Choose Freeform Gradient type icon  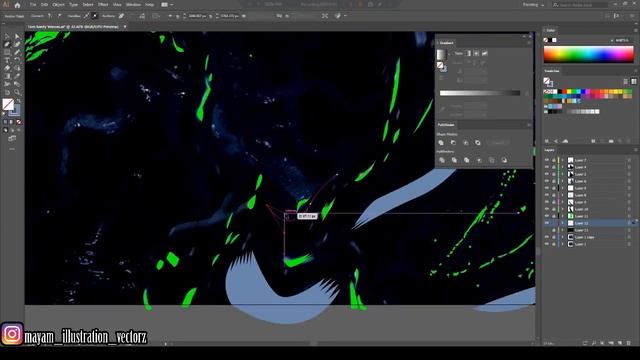484,53
